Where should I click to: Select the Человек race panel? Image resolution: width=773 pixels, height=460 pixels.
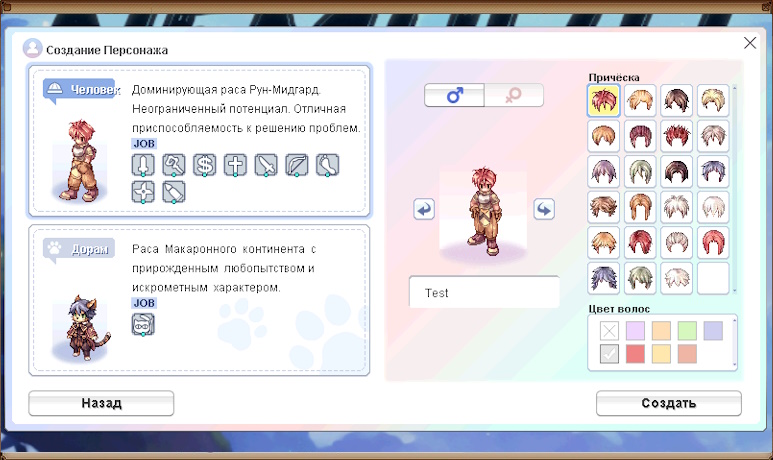click(x=200, y=141)
